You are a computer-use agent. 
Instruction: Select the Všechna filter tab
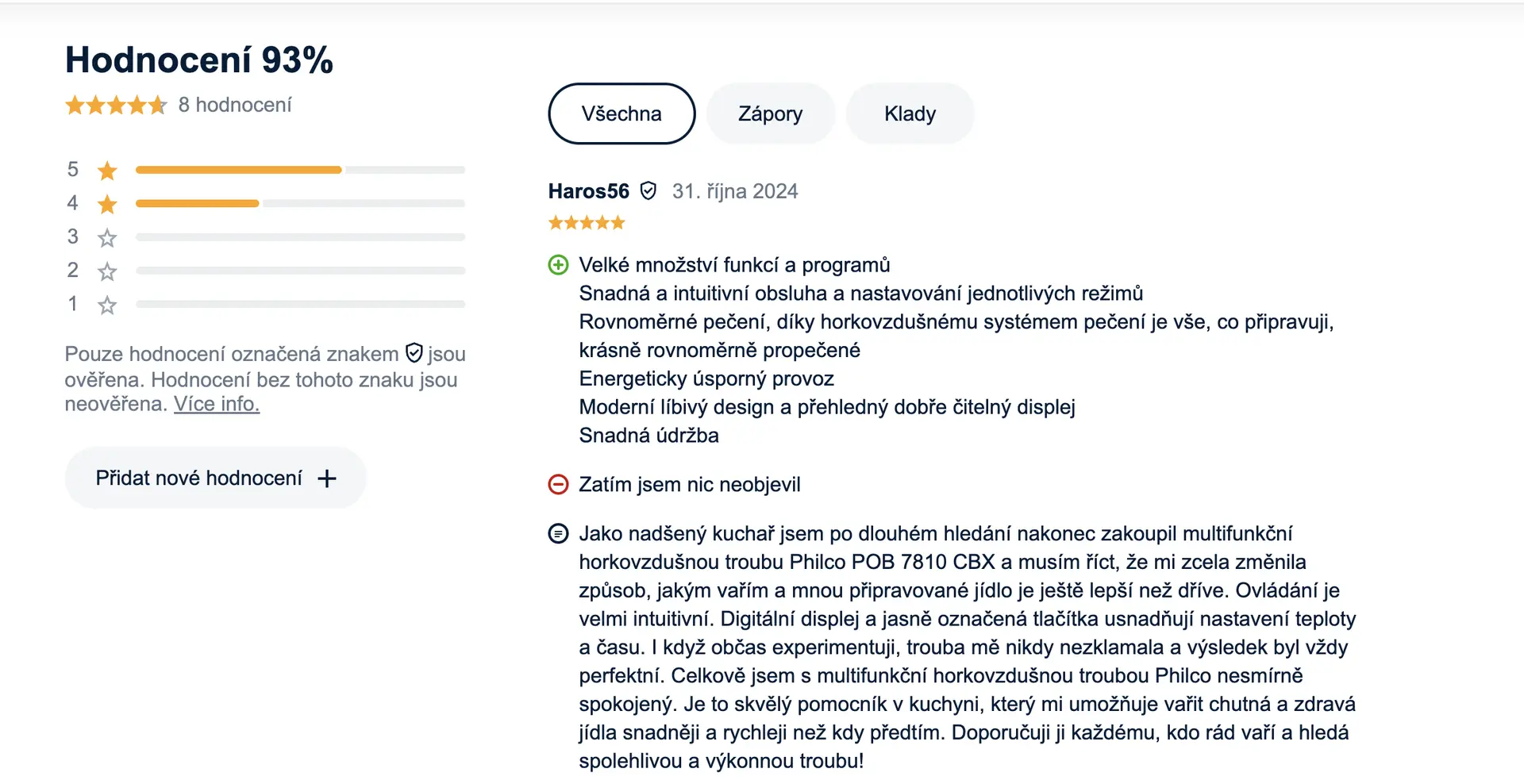click(x=622, y=113)
